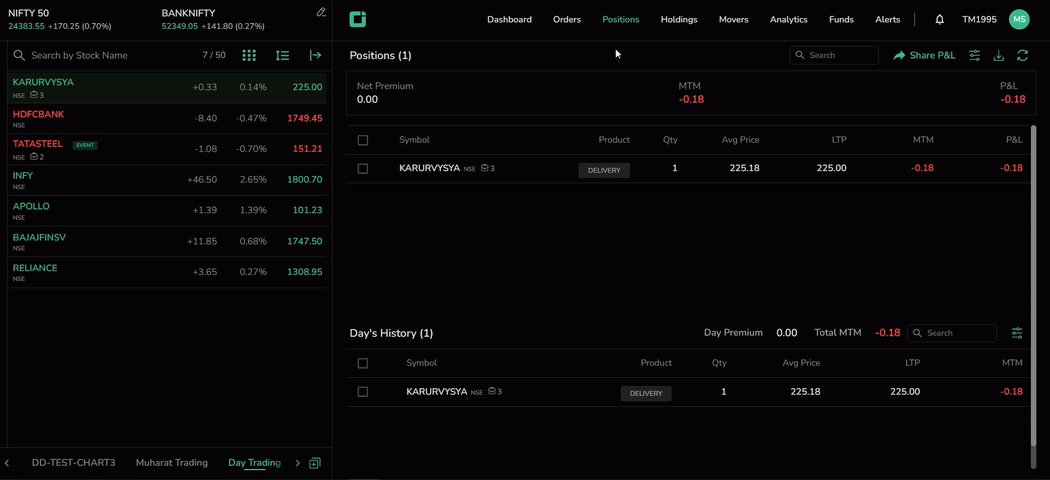
Task: Click the Search by Stock Name field
Action: tap(110, 56)
